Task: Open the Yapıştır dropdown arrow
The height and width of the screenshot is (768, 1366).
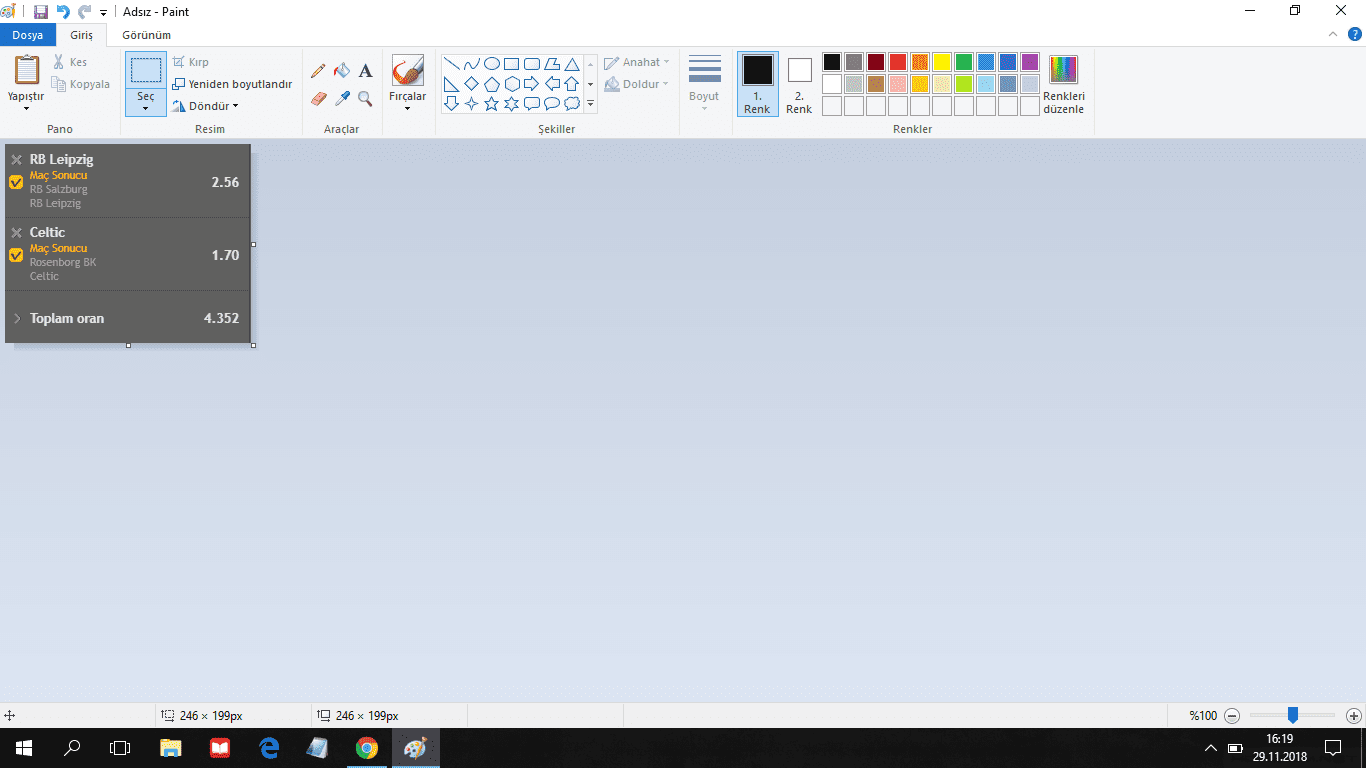Action: coord(26,108)
